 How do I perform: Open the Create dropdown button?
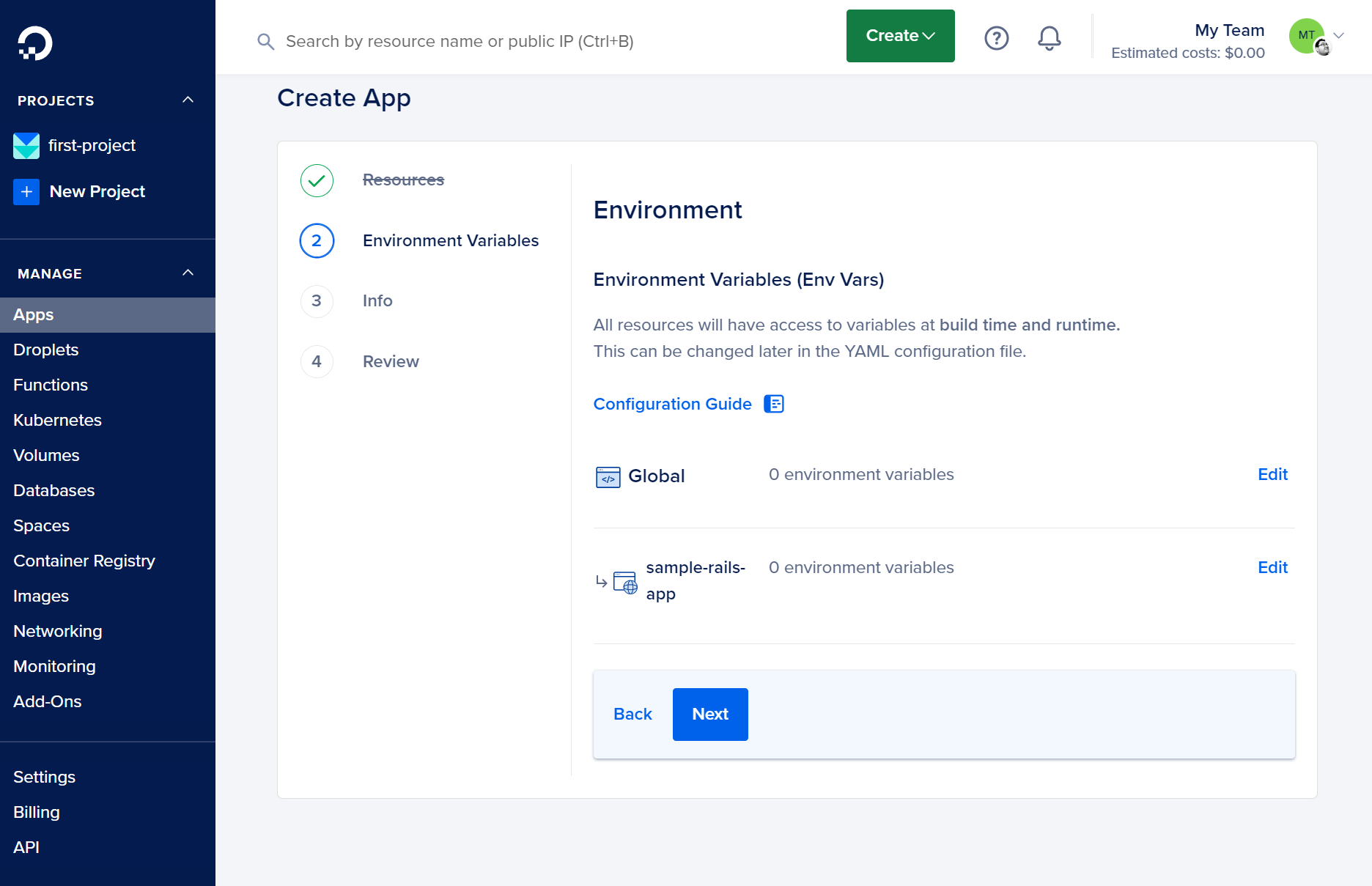(x=900, y=36)
